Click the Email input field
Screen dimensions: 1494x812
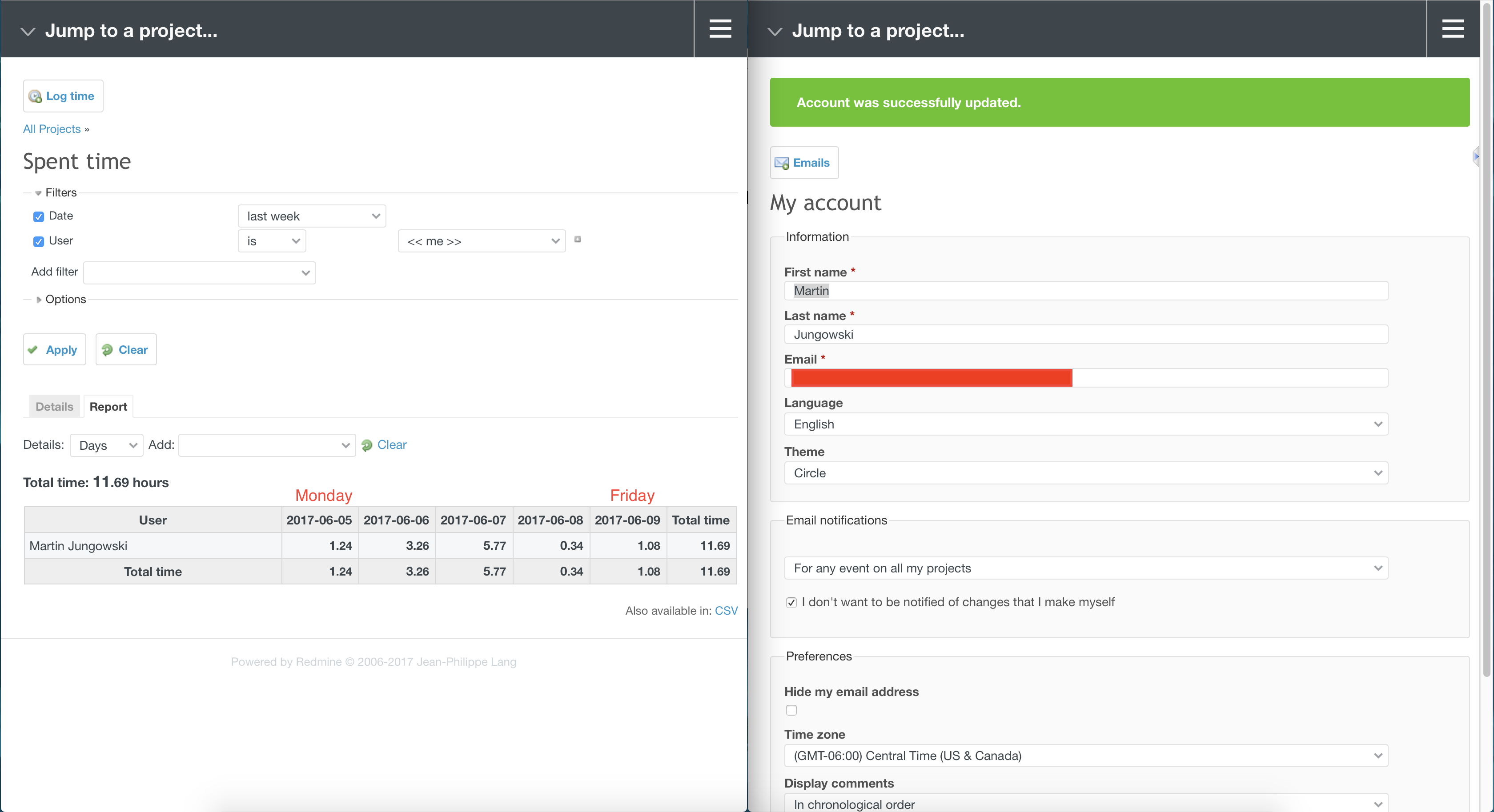coord(1086,378)
